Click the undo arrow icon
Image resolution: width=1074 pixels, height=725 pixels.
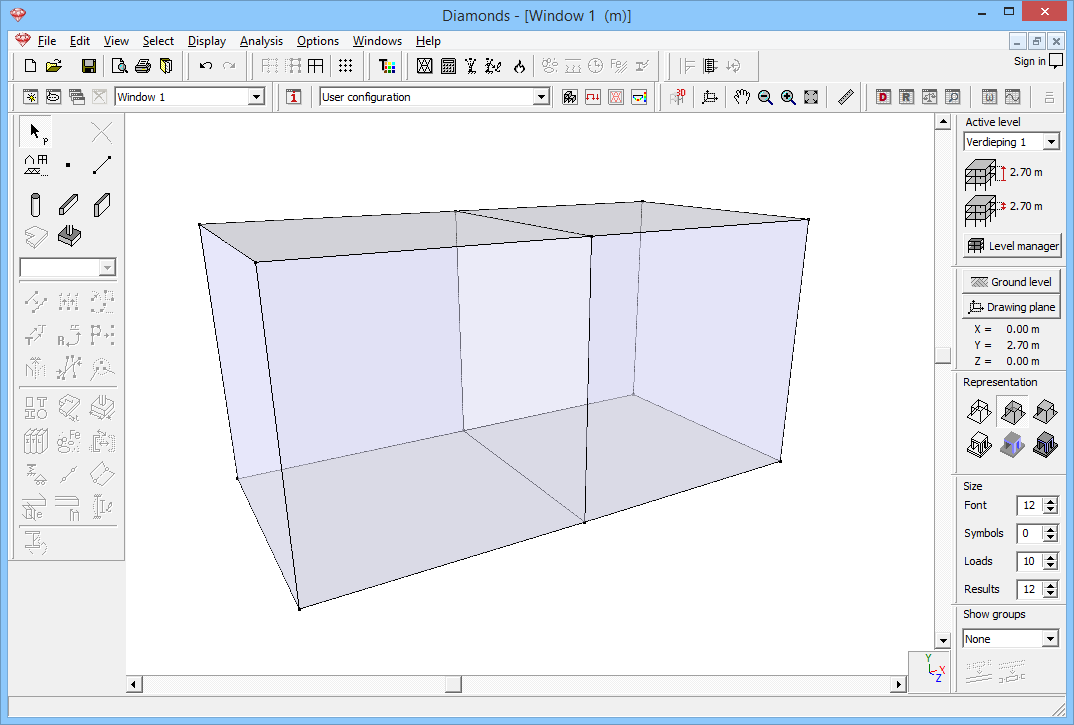[x=205, y=66]
